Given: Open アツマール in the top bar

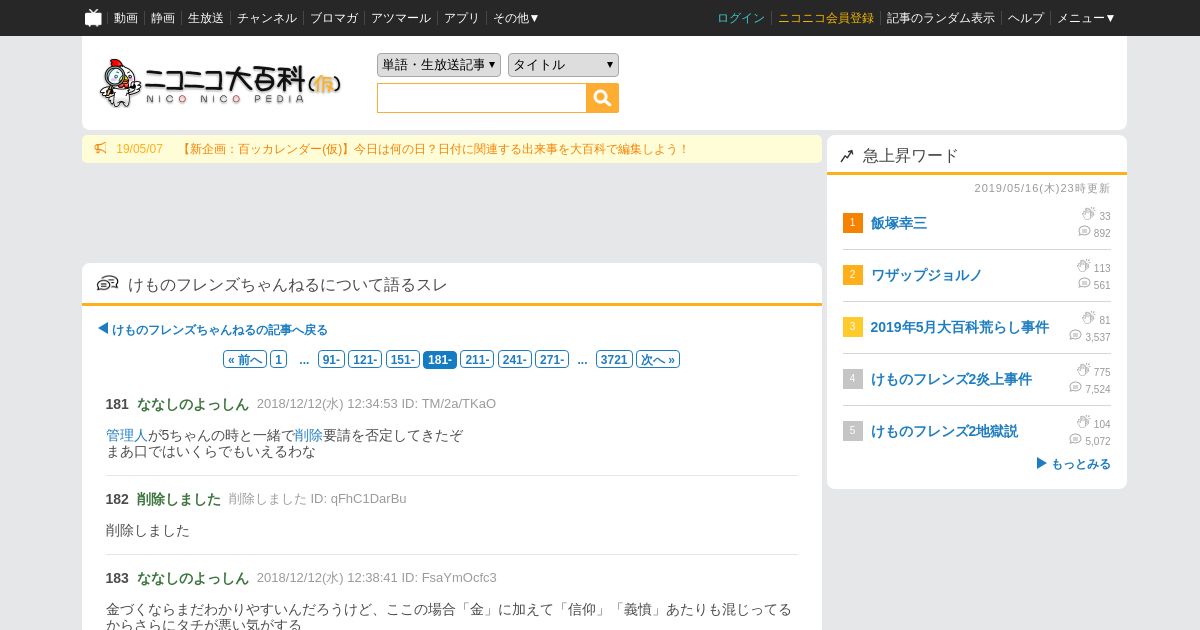Looking at the screenshot, I should 401,18.
